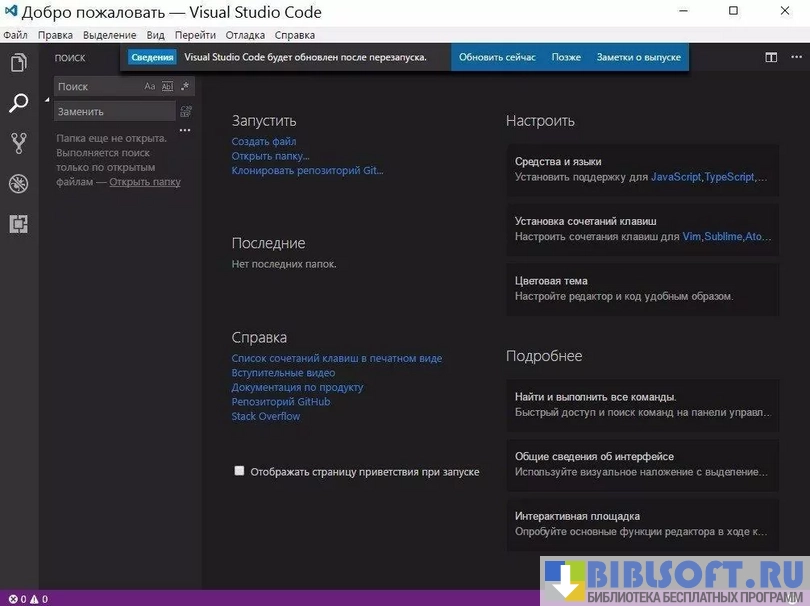Screen dimensions: 810x606
Task: Open the Файл menu
Action: click(x=15, y=35)
